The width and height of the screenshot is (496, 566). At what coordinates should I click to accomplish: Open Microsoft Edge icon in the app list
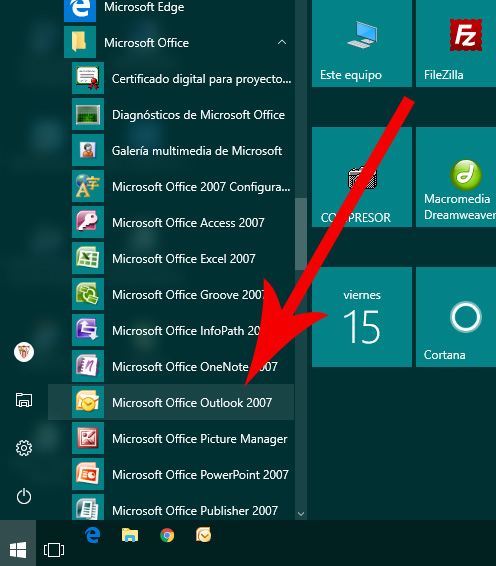pos(80,10)
